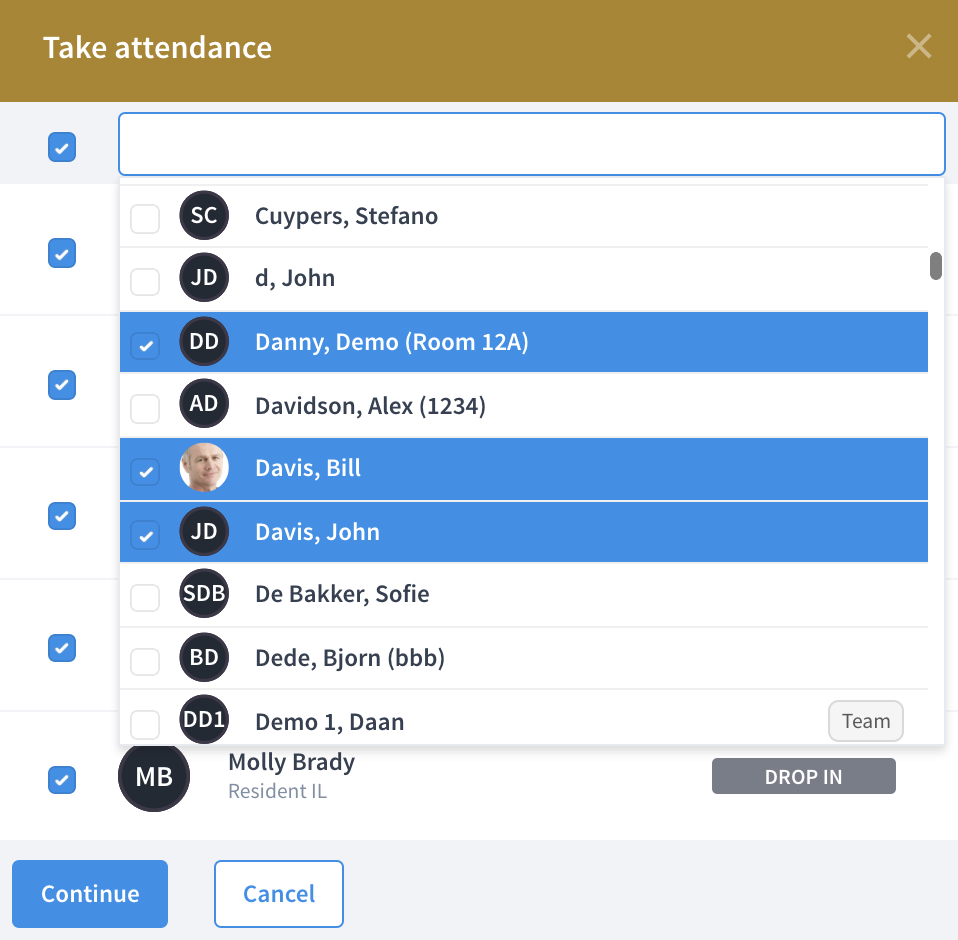958x940 pixels.
Task: Untick the checkbox beside Molly Brady
Action: (62, 780)
